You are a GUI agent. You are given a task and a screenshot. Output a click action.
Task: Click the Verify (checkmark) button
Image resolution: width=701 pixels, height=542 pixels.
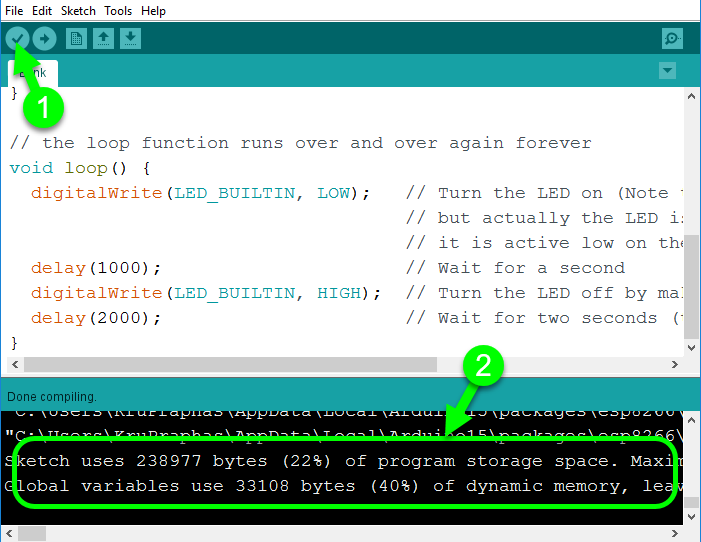click(x=17, y=38)
